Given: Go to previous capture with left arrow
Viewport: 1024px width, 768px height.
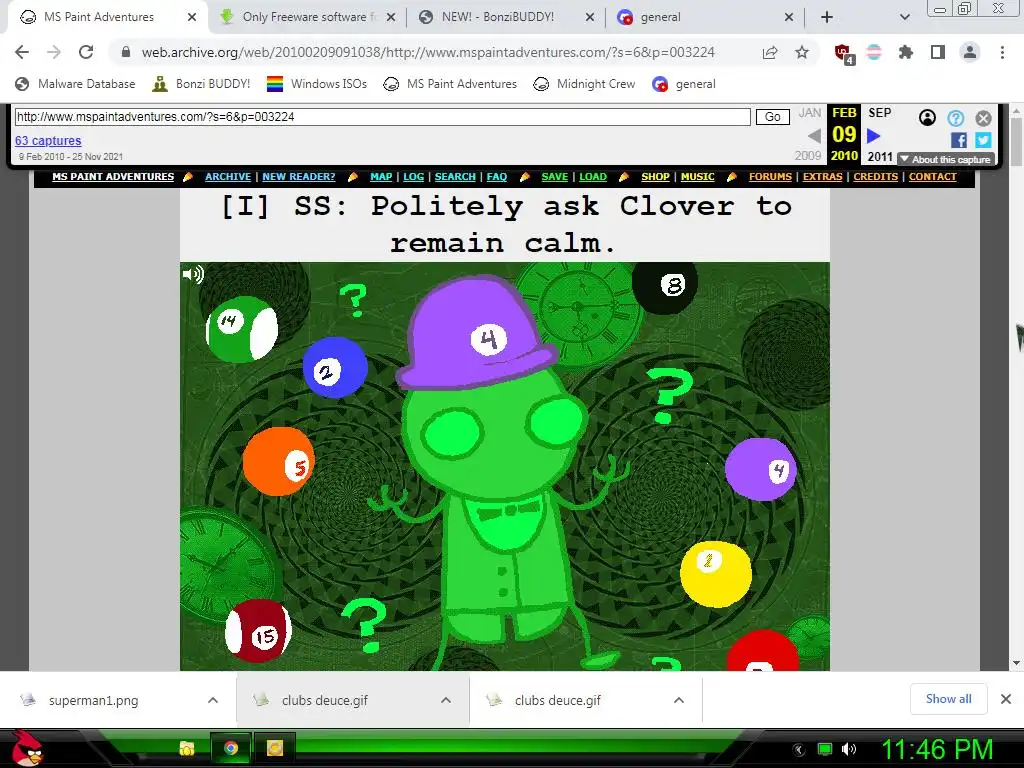Looking at the screenshot, I should click(x=814, y=136).
